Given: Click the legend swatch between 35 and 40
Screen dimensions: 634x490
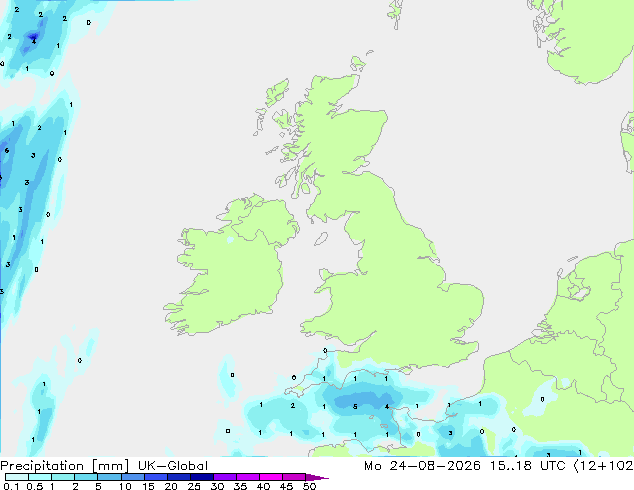Looking at the screenshot, I should [248, 477].
